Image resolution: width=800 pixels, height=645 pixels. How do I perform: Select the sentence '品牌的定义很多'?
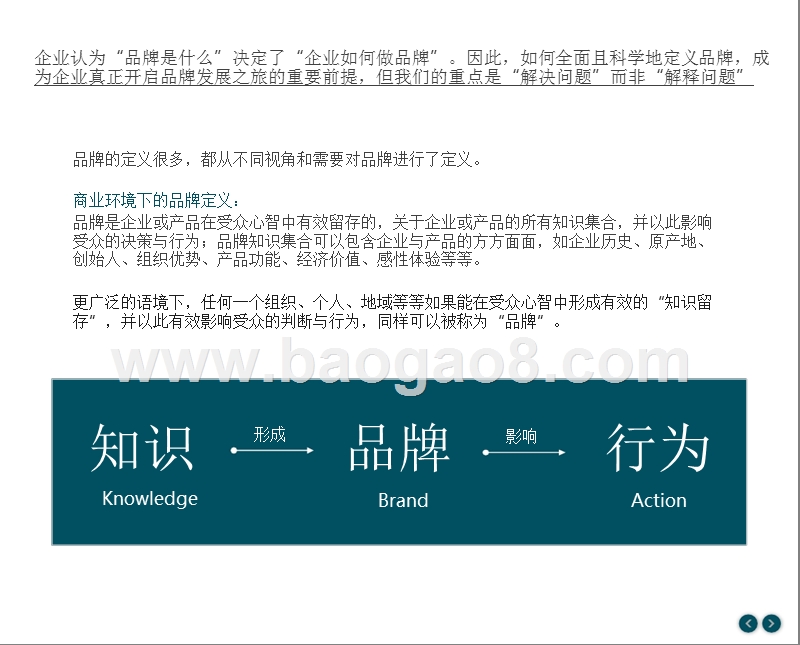(277, 159)
